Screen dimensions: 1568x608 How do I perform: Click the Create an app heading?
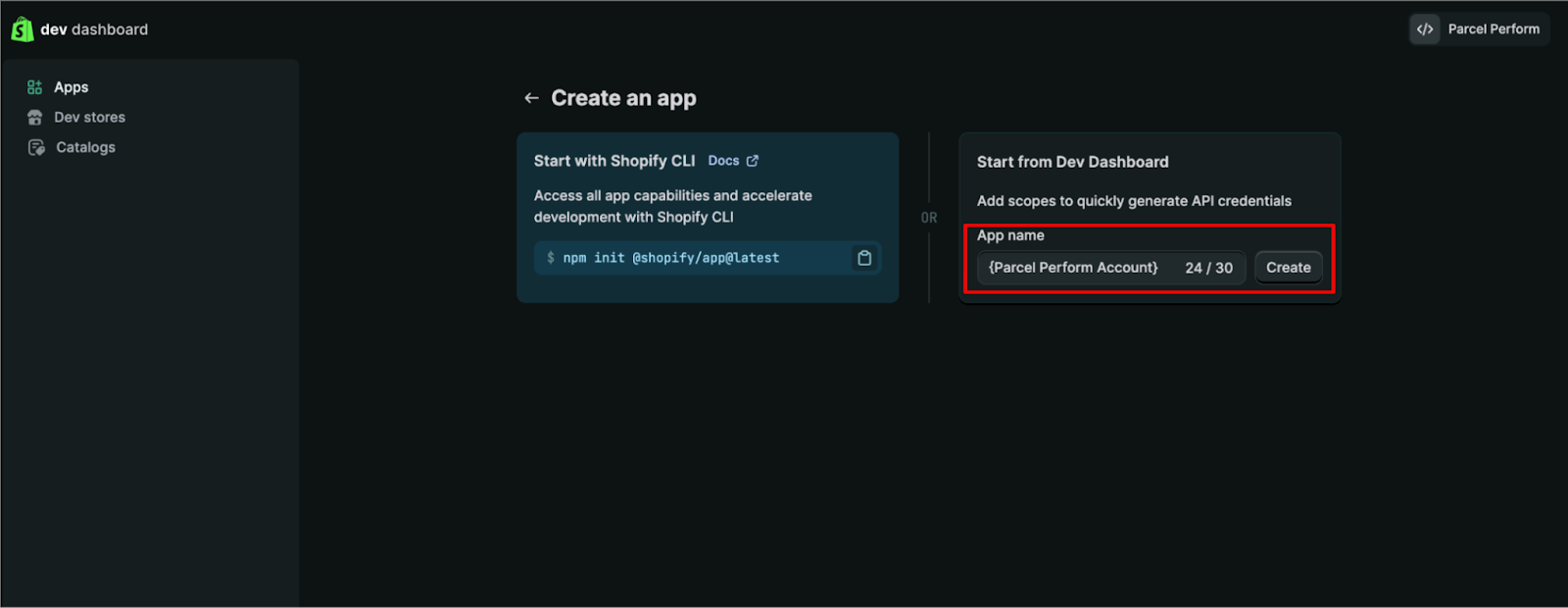pos(623,98)
